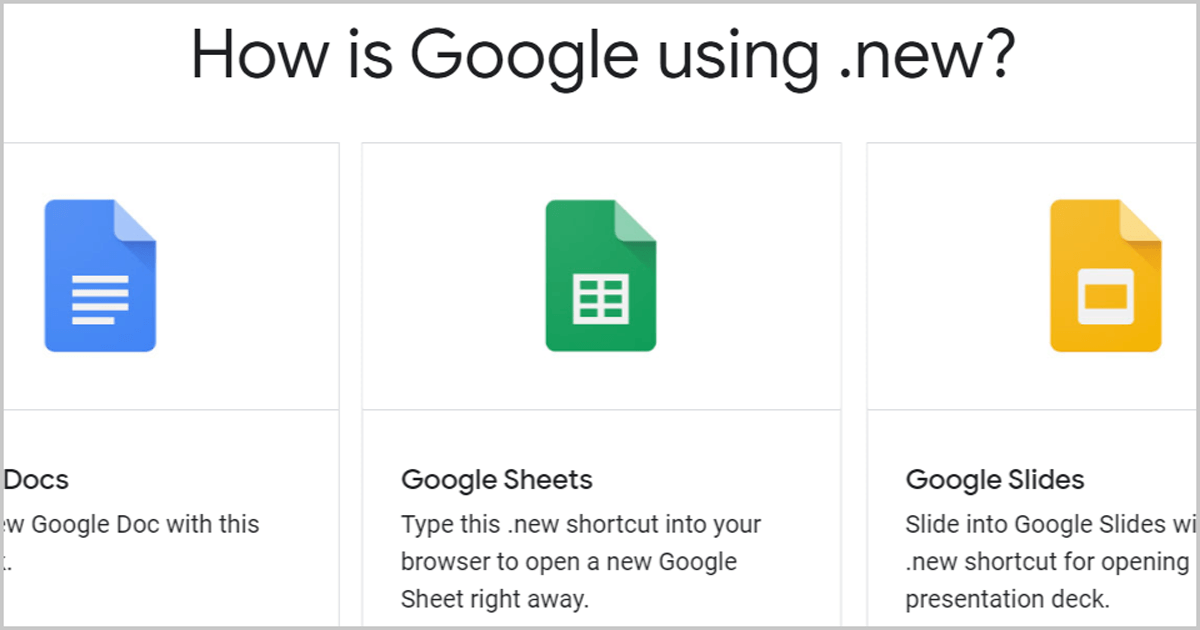
Task: Open the Google Slides card title
Action: point(995,480)
